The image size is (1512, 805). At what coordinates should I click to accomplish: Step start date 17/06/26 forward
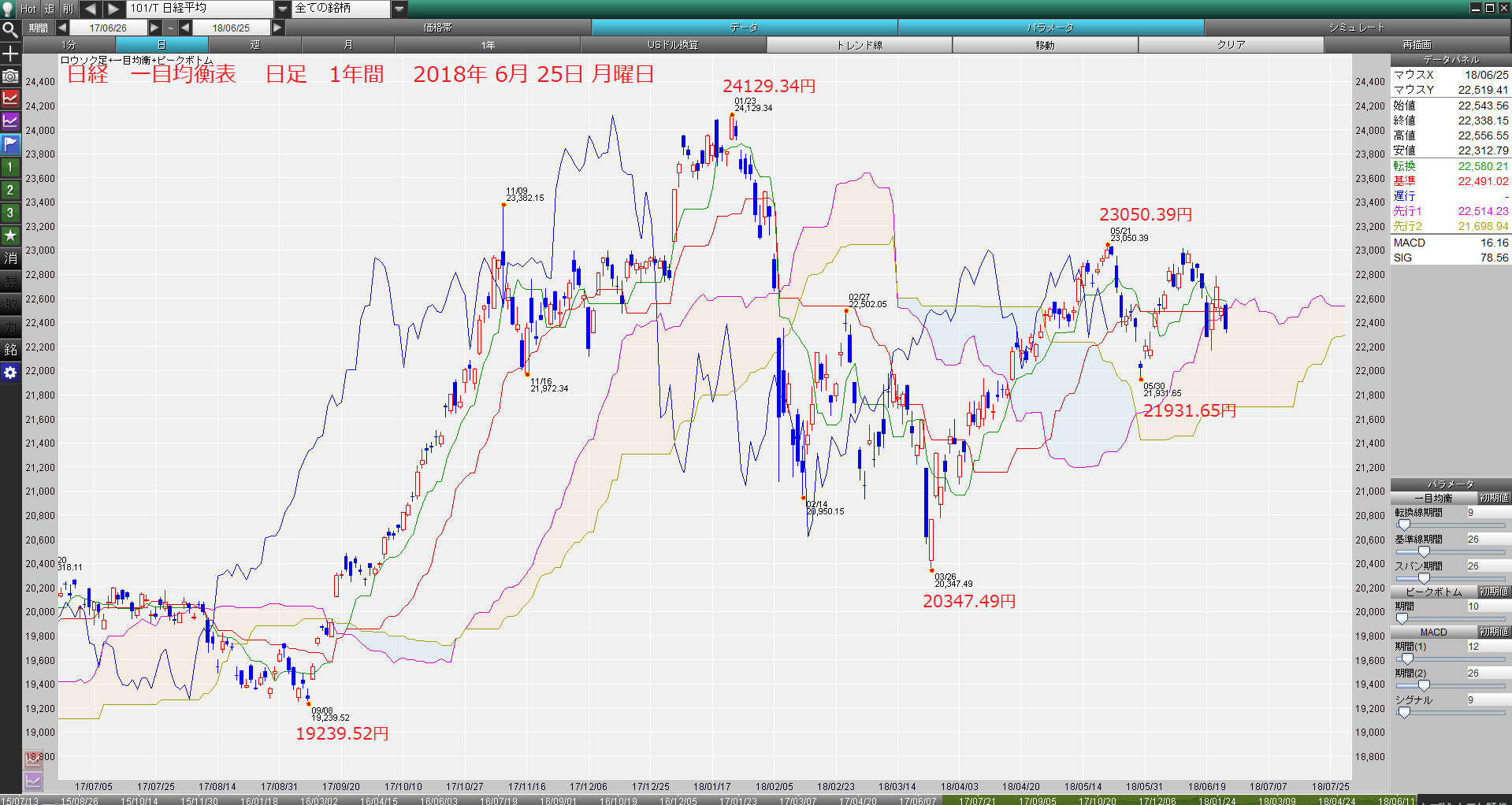click(154, 28)
